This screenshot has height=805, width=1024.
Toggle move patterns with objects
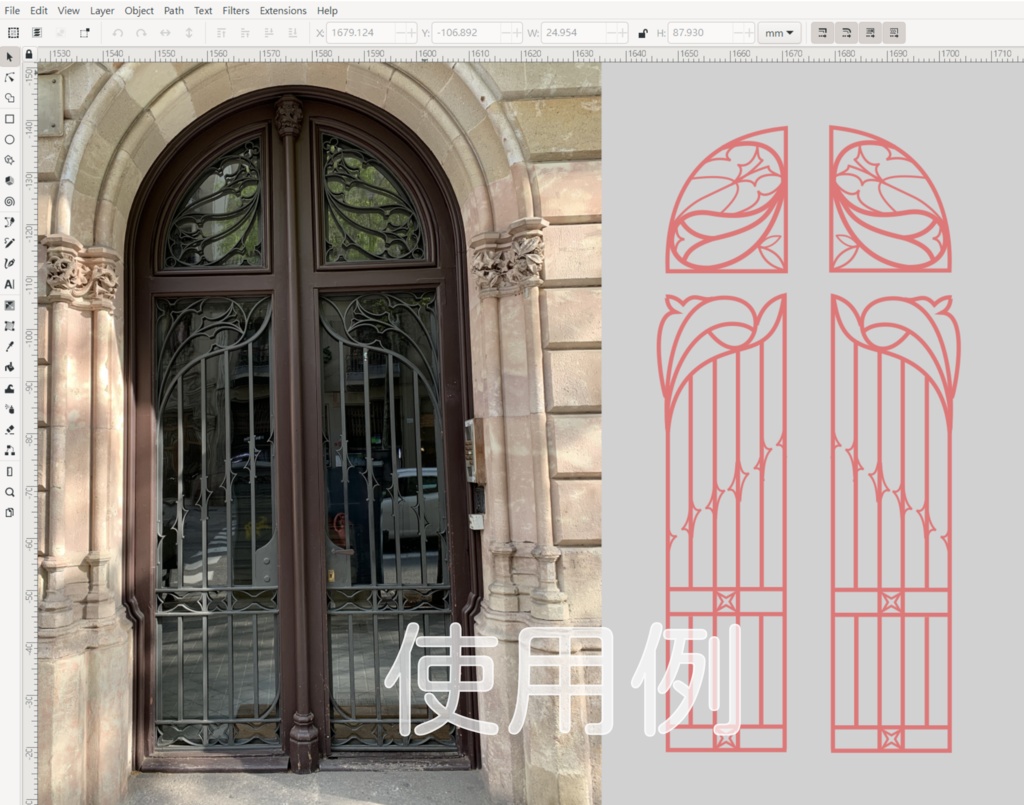[894, 33]
